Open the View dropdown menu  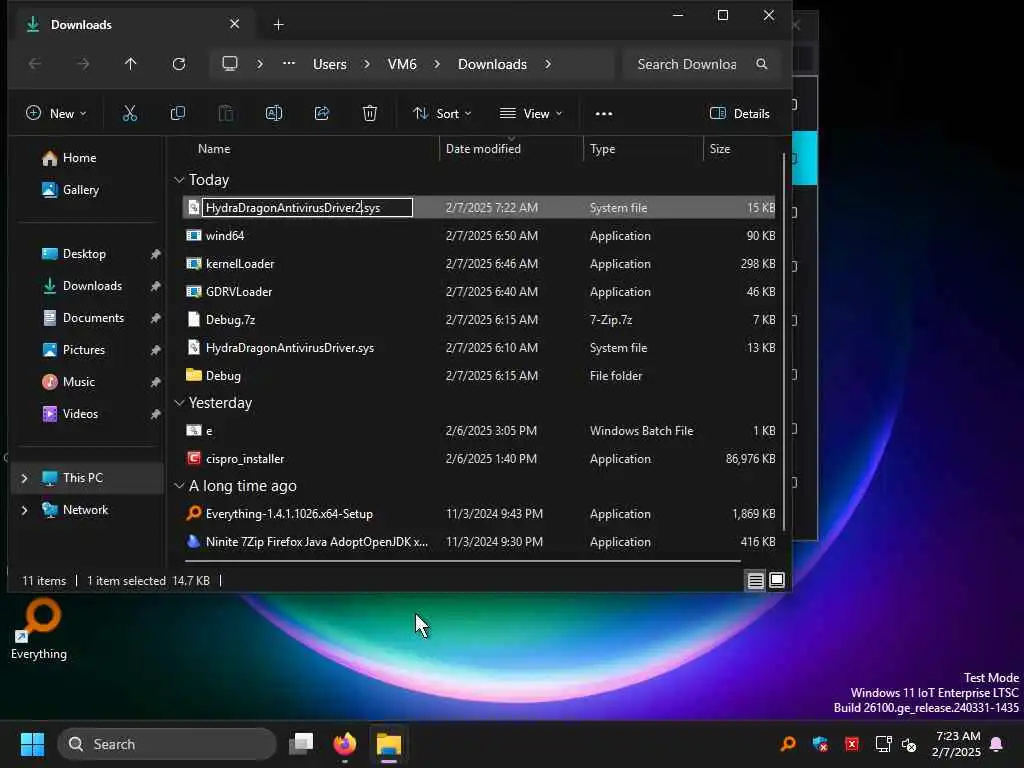(x=531, y=114)
